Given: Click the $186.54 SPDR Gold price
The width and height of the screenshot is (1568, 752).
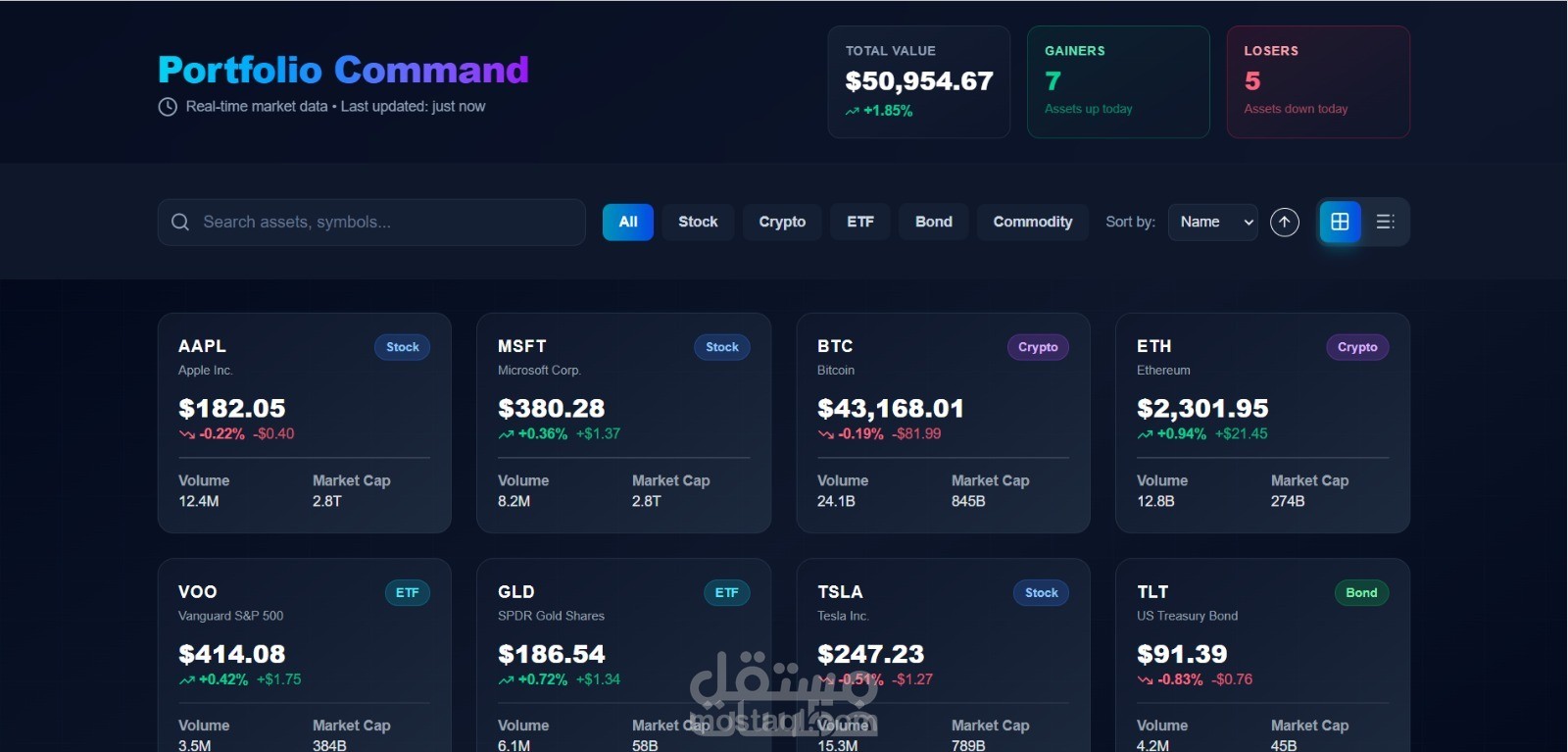Looking at the screenshot, I should pos(552,654).
